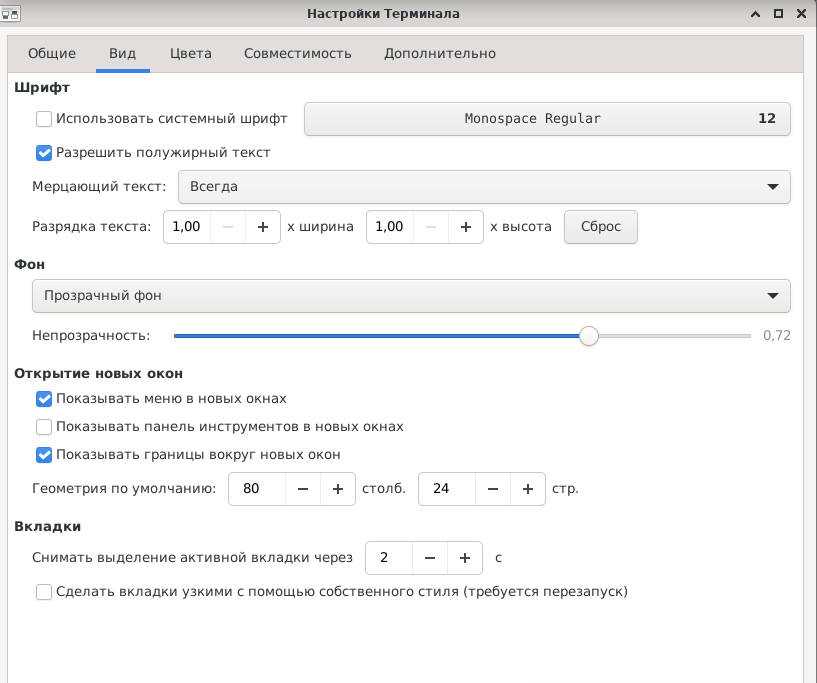Enable 'Использовать системный шрифт' checkbox
Screen dimensions: 817x683
[44, 119]
